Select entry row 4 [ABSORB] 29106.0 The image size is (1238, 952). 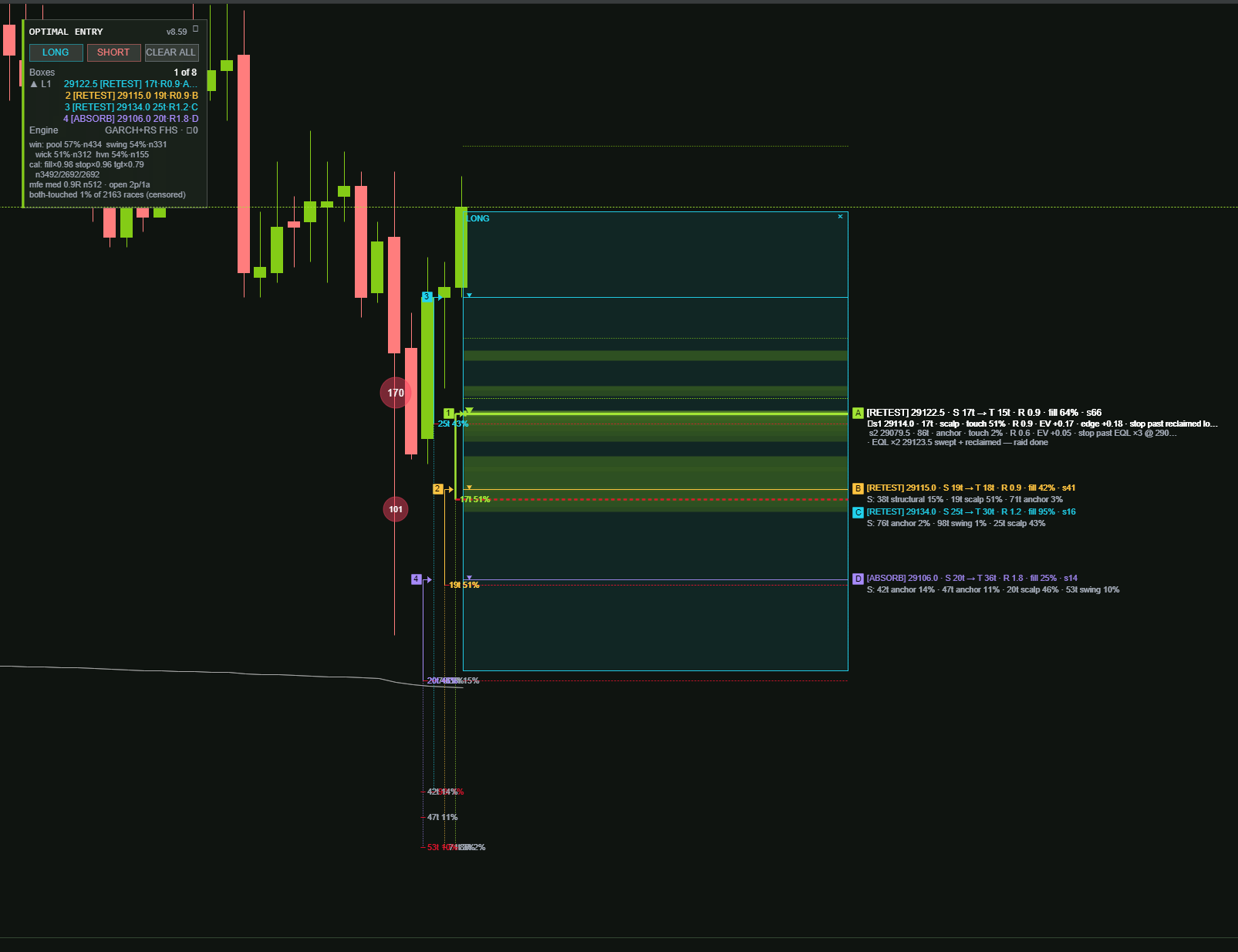pyautogui.click(x=130, y=119)
